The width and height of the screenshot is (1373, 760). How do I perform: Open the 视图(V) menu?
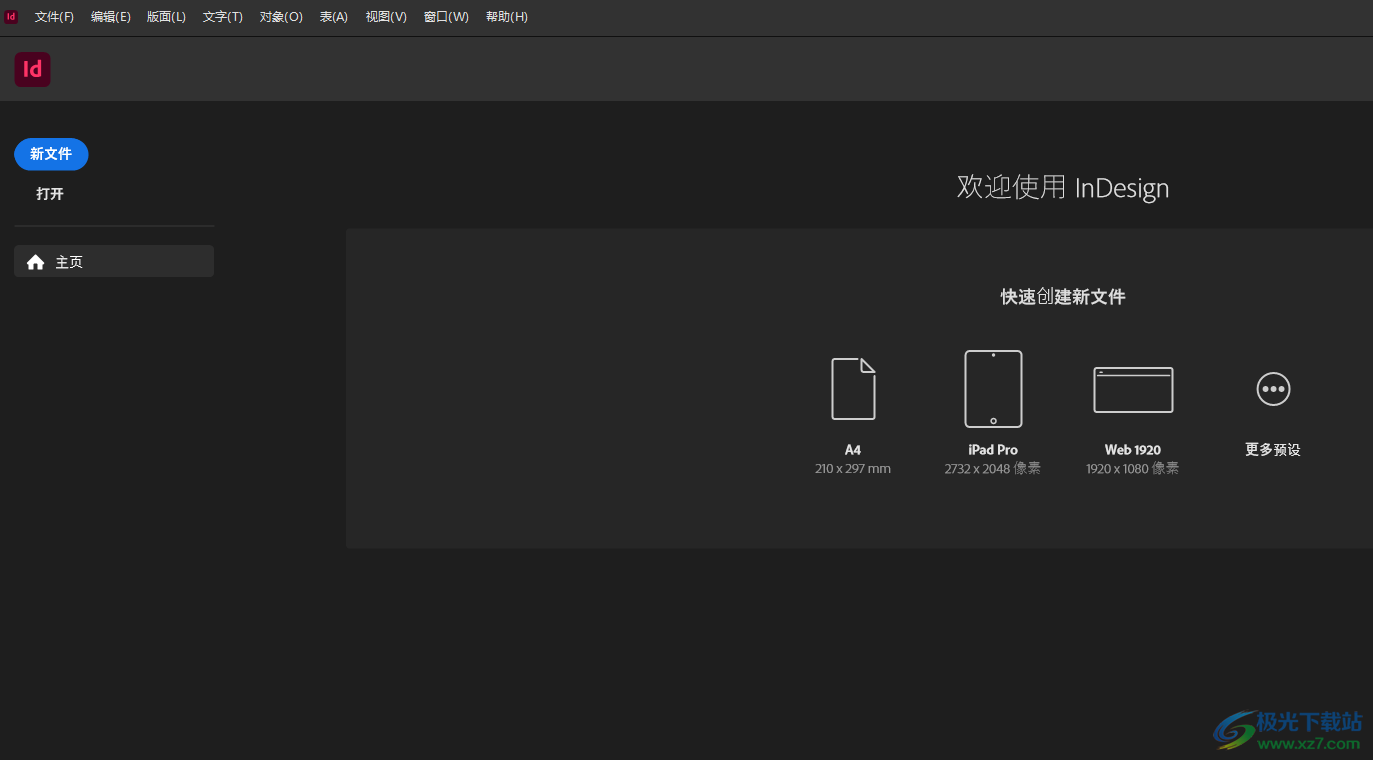[386, 17]
